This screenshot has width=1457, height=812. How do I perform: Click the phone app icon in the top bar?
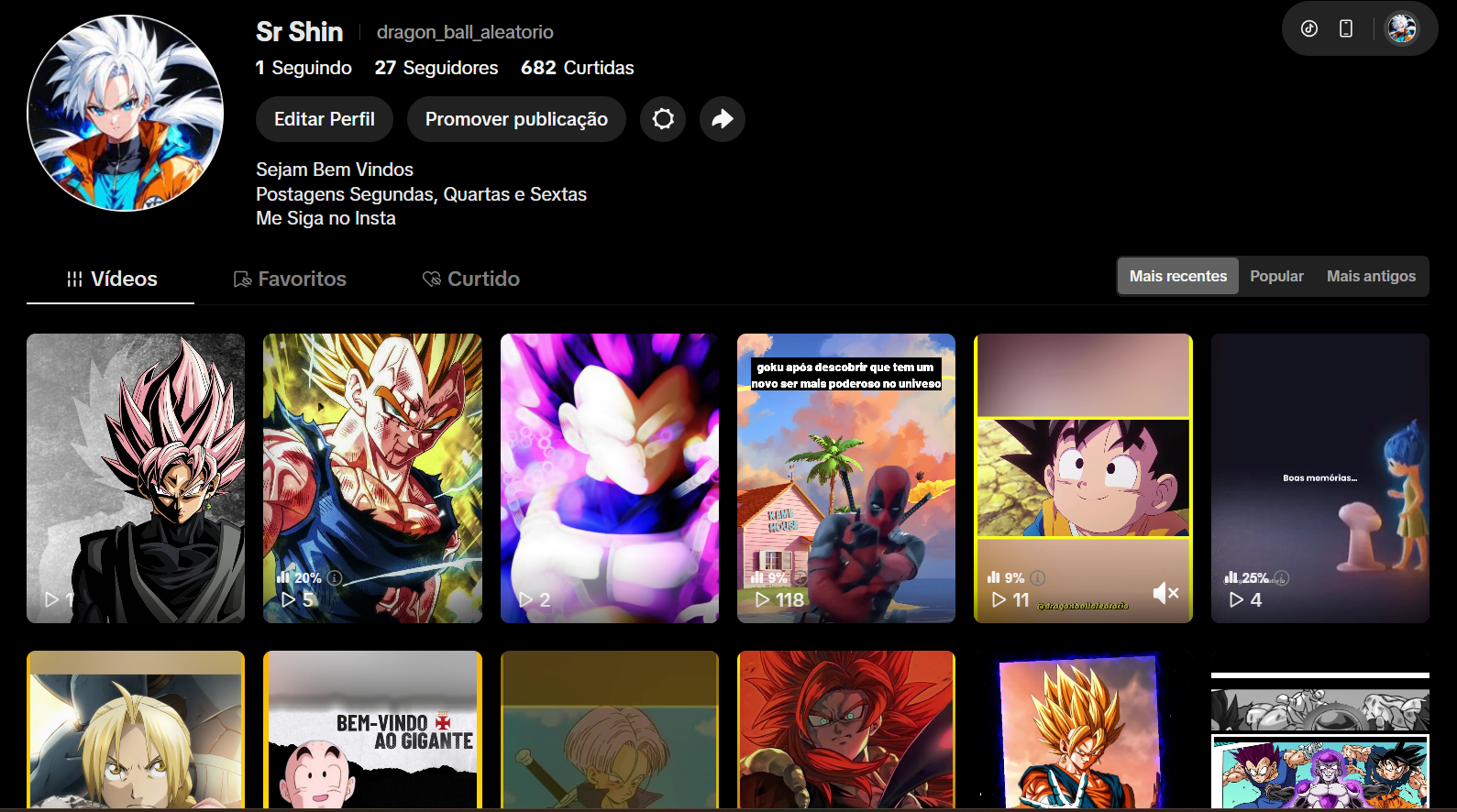coord(1346,28)
